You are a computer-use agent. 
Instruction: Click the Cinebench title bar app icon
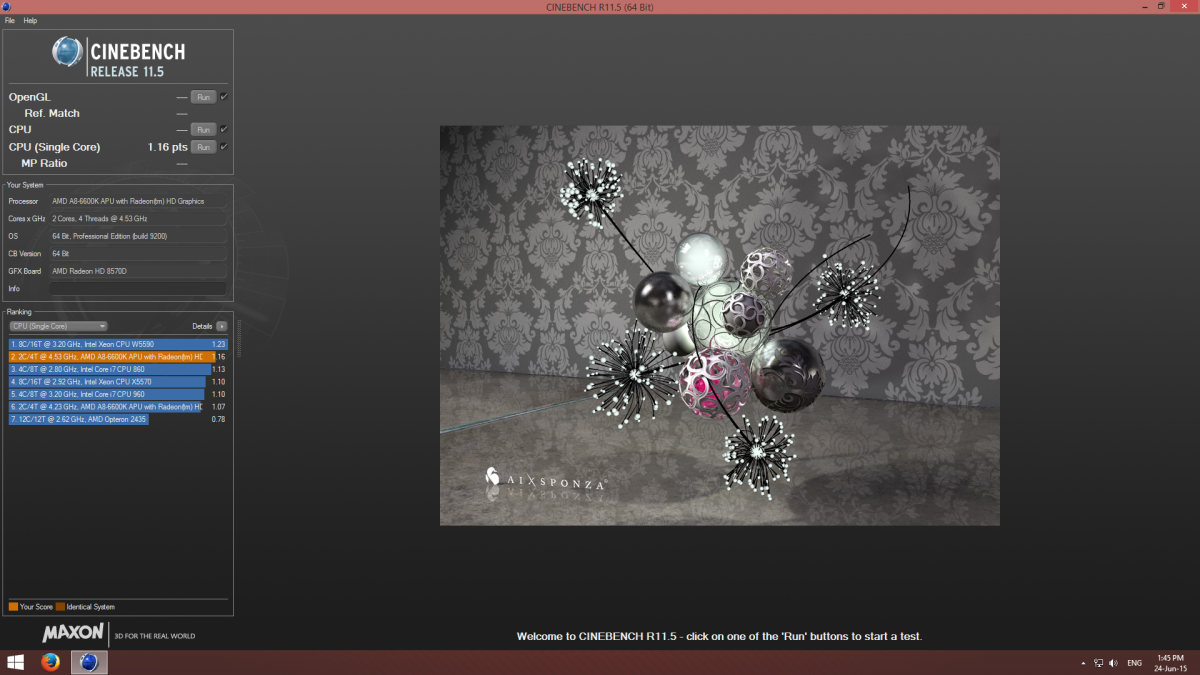6,6
